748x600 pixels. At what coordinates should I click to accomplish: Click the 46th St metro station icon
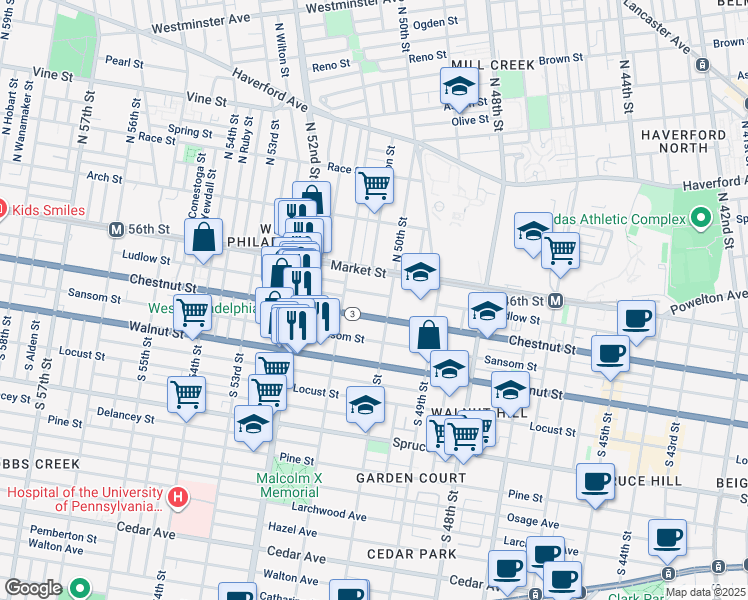pos(555,301)
